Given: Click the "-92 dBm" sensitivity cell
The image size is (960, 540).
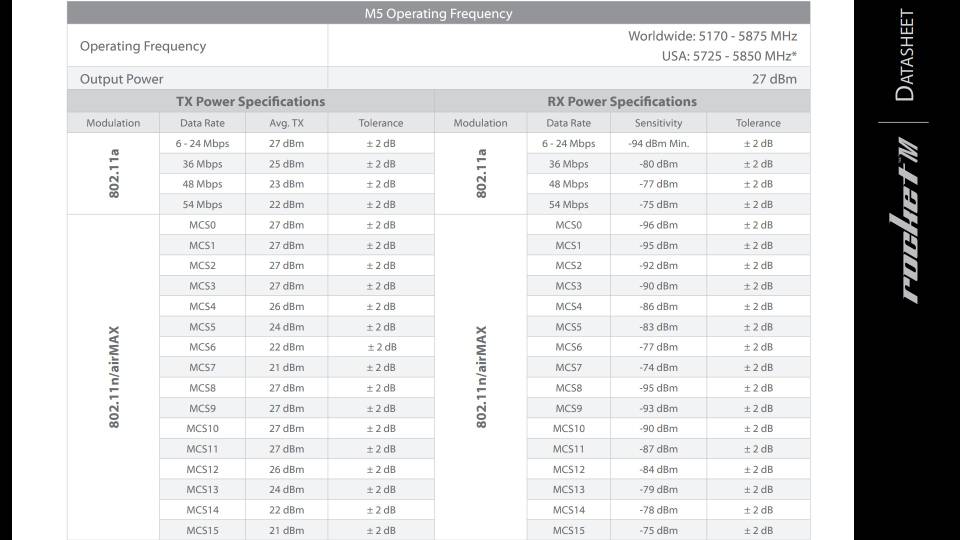Looking at the screenshot, I should click(658, 266).
